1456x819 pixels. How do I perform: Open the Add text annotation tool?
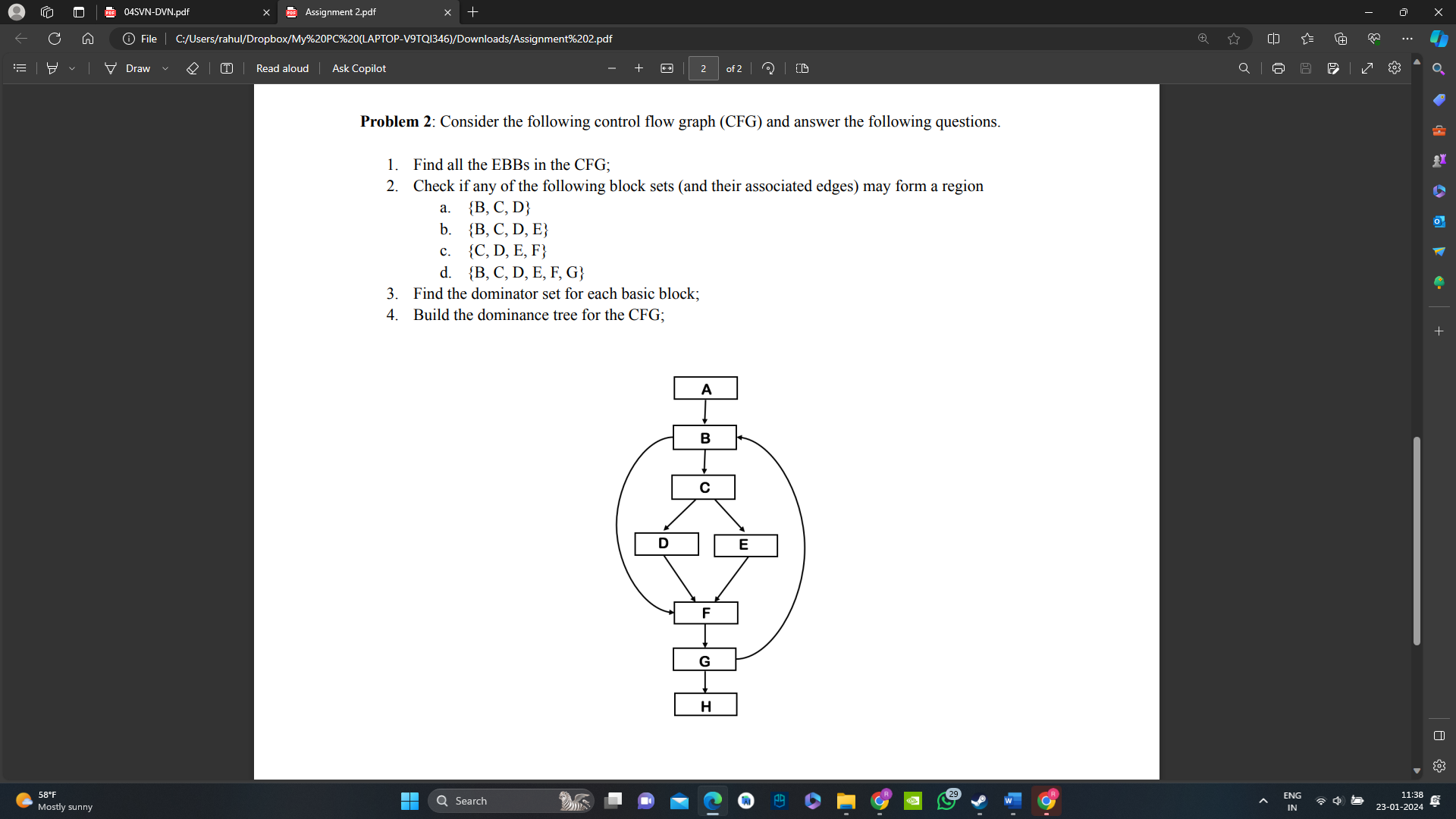click(x=226, y=68)
